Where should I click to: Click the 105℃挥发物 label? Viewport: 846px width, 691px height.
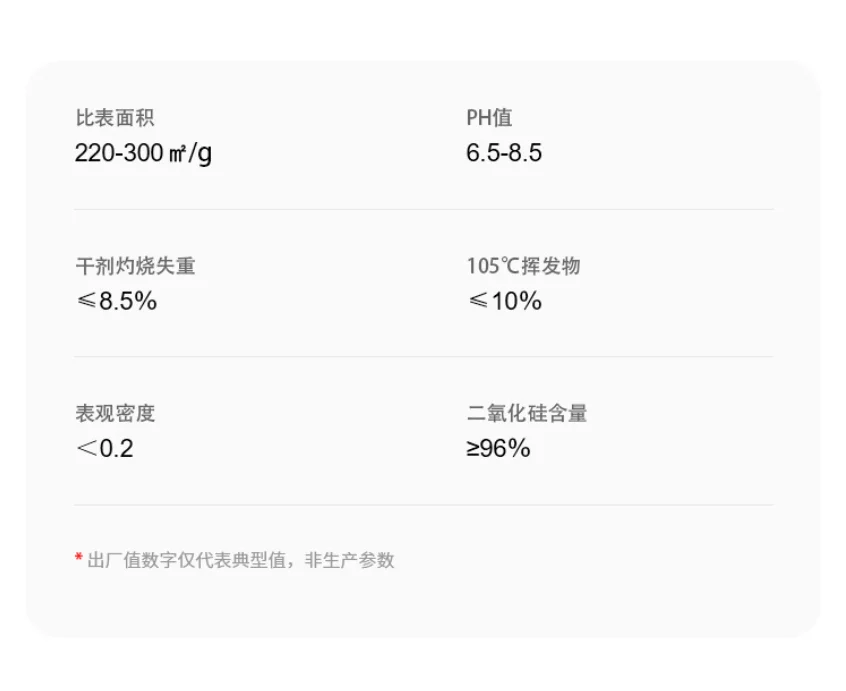point(523,266)
